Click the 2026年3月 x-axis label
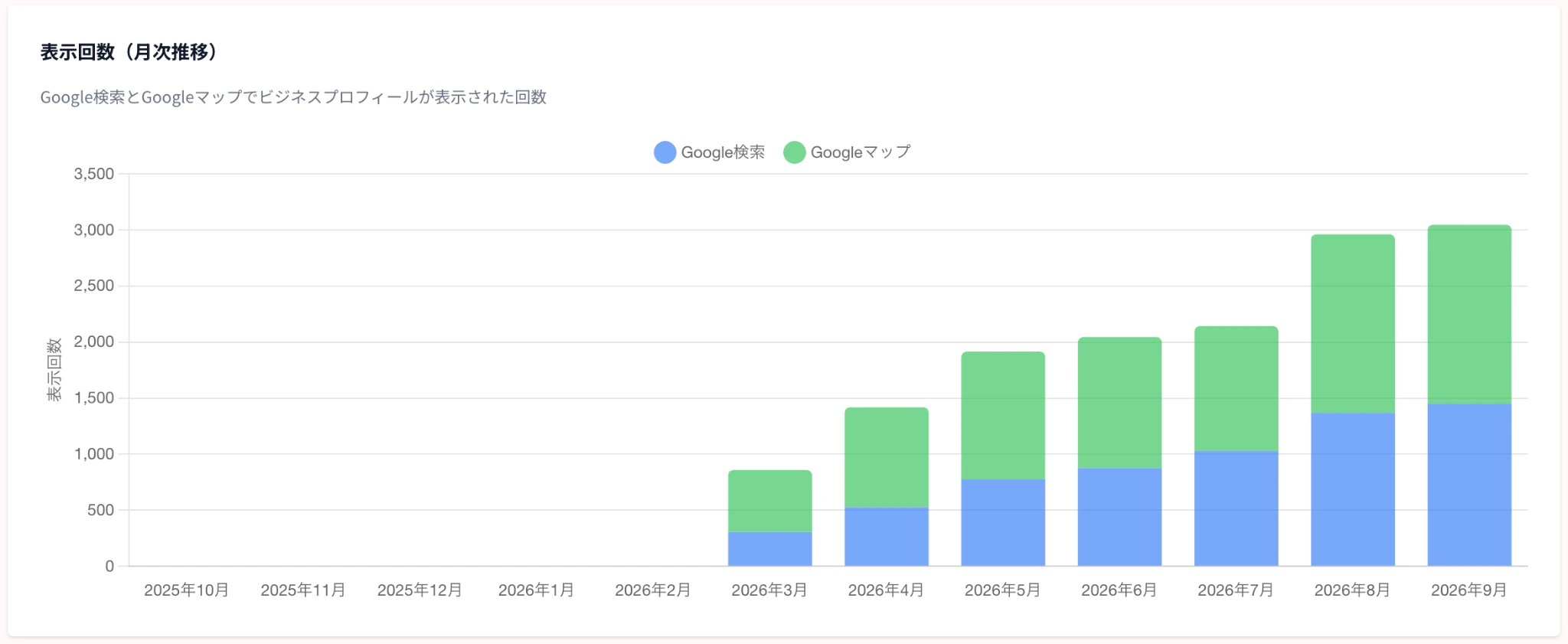This screenshot has height=644, width=1568. [x=769, y=590]
